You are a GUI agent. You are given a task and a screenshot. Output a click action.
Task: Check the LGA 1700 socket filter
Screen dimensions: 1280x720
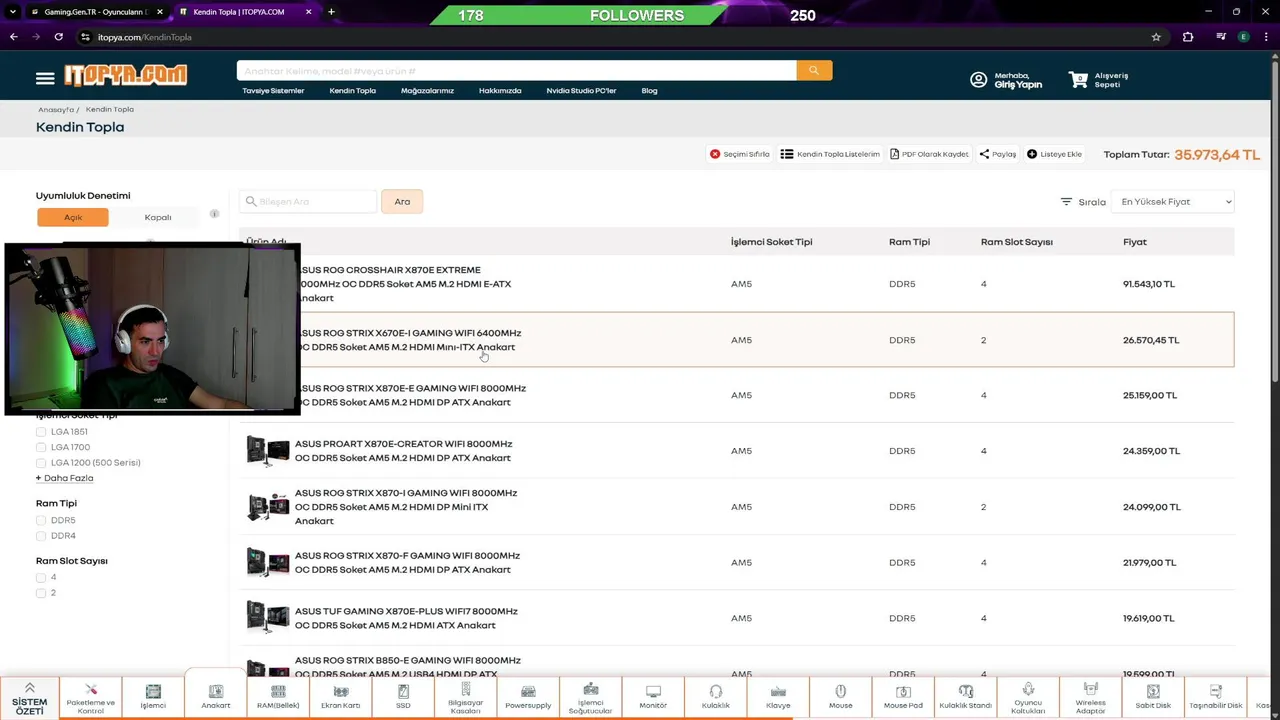coord(41,447)
